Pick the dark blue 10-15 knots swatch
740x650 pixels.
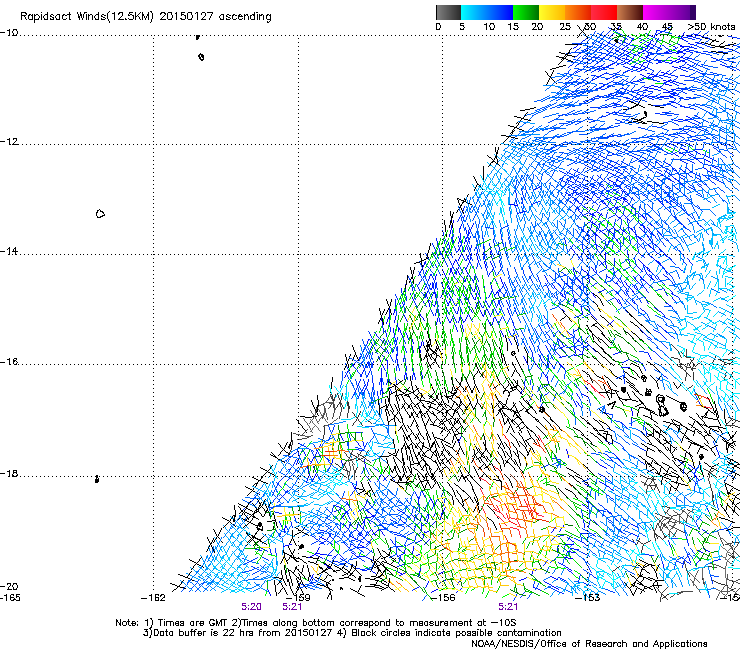(x=500, y=12)
